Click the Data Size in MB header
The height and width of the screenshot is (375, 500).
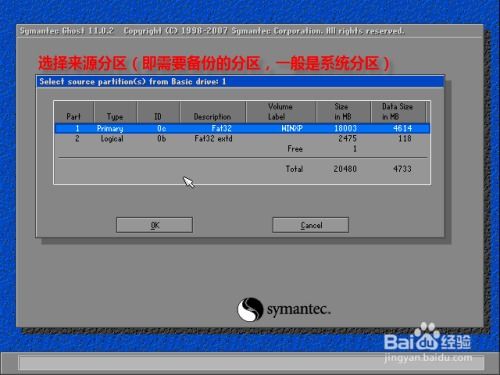point(397,112)
